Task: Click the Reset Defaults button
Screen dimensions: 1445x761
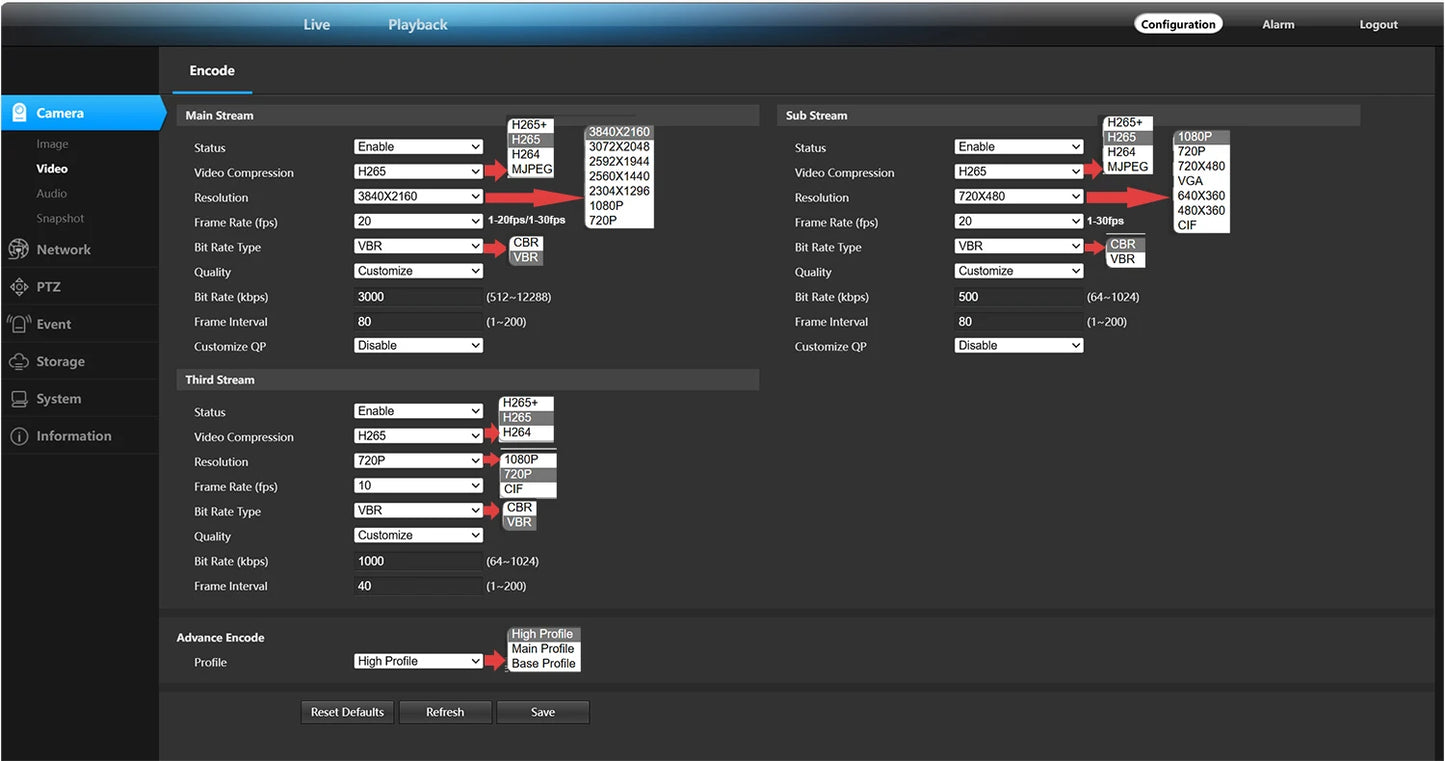Action: [347, 712]
